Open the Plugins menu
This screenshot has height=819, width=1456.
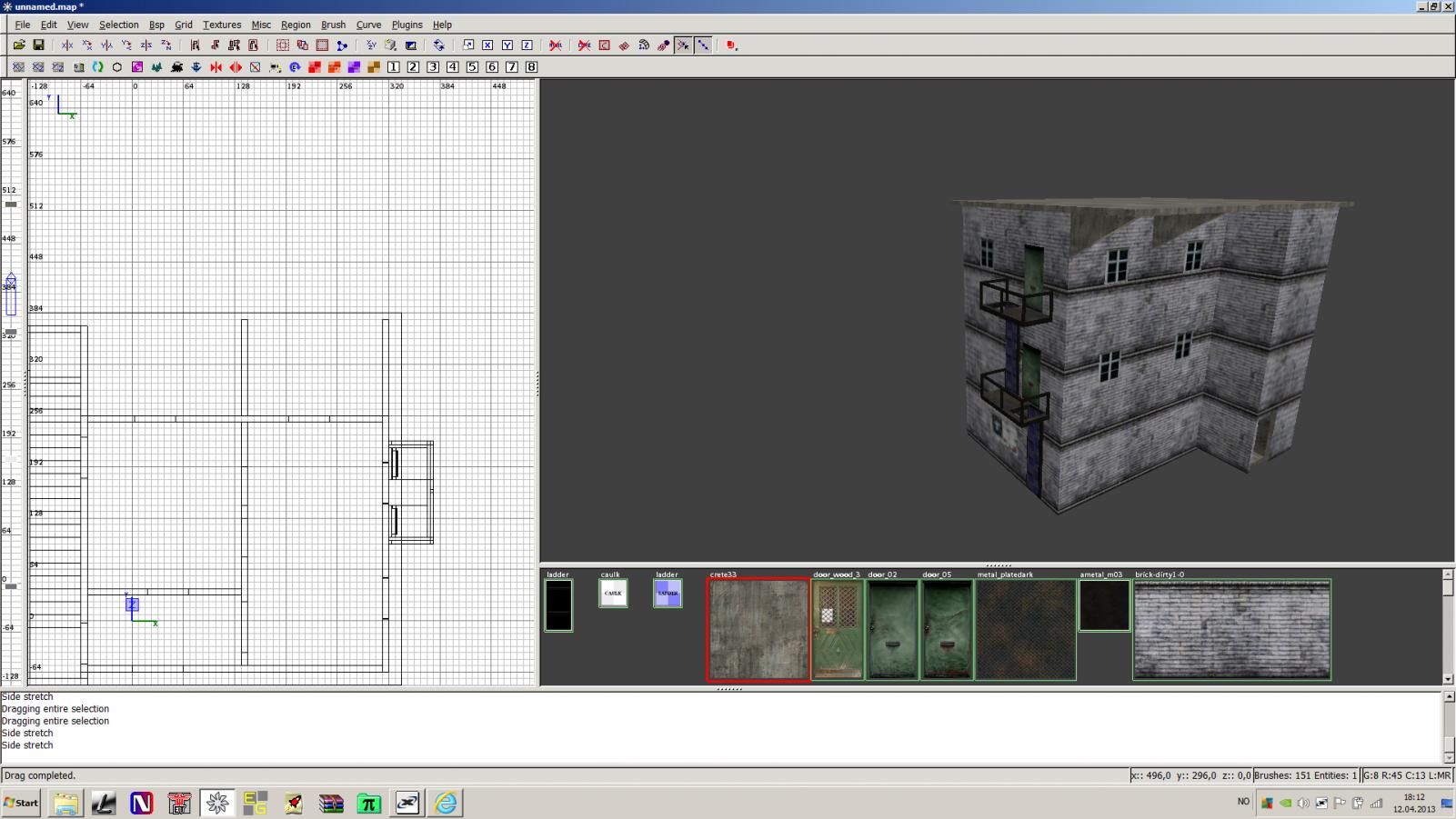407,25
